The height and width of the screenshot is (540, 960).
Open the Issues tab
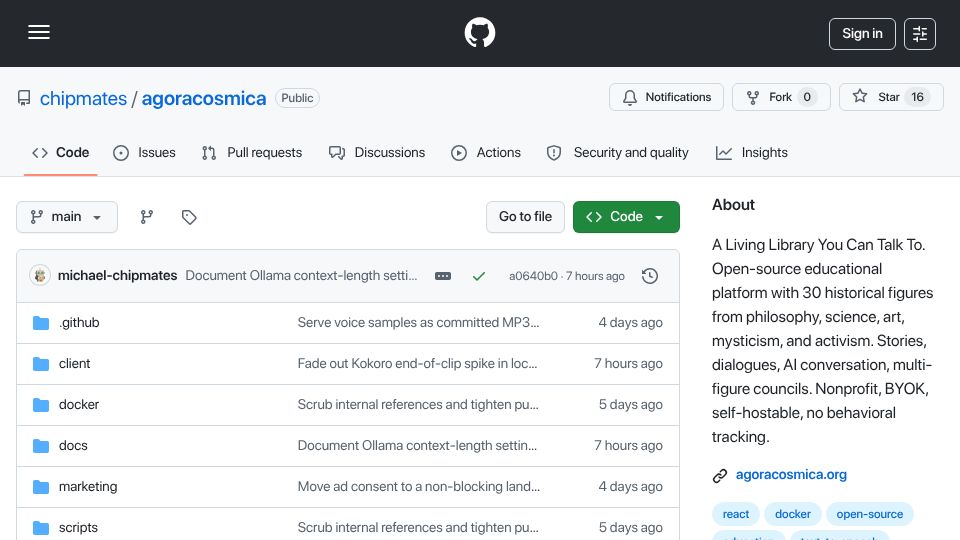(144, 152)
